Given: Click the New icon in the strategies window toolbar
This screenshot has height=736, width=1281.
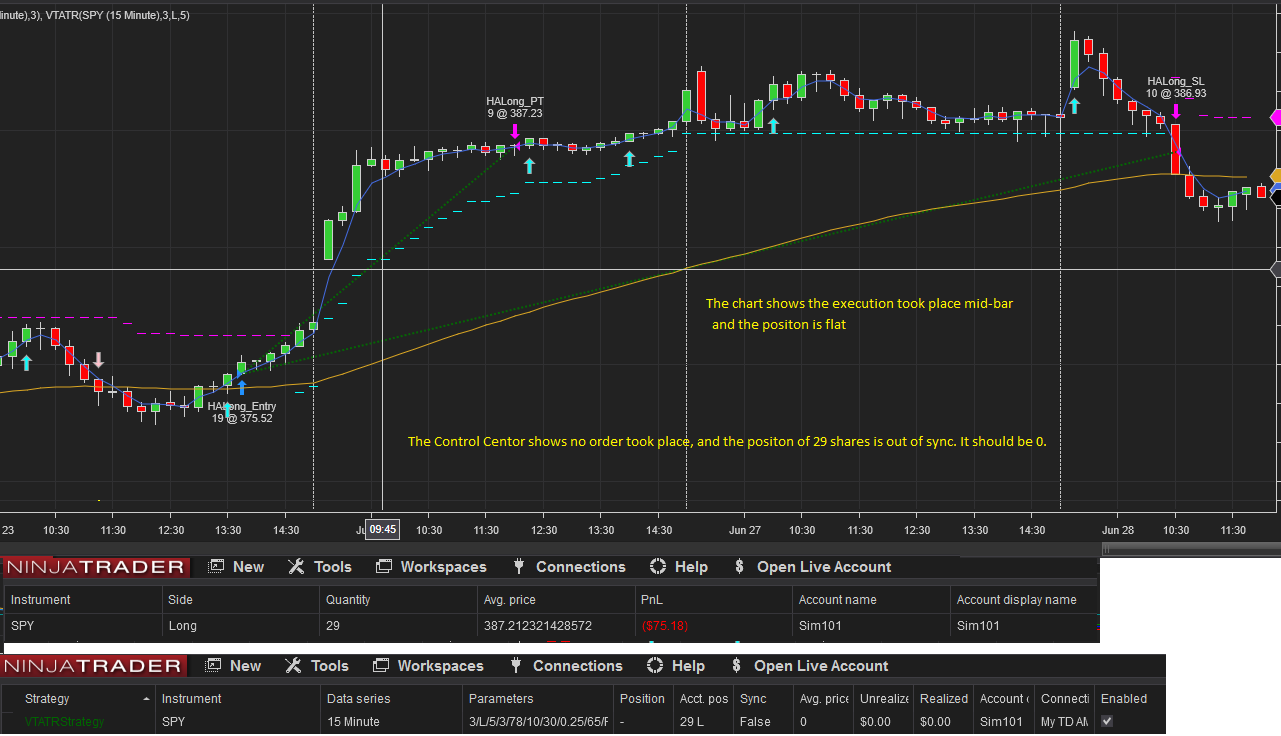Looking at the screenshot, I should coord(212,665).
